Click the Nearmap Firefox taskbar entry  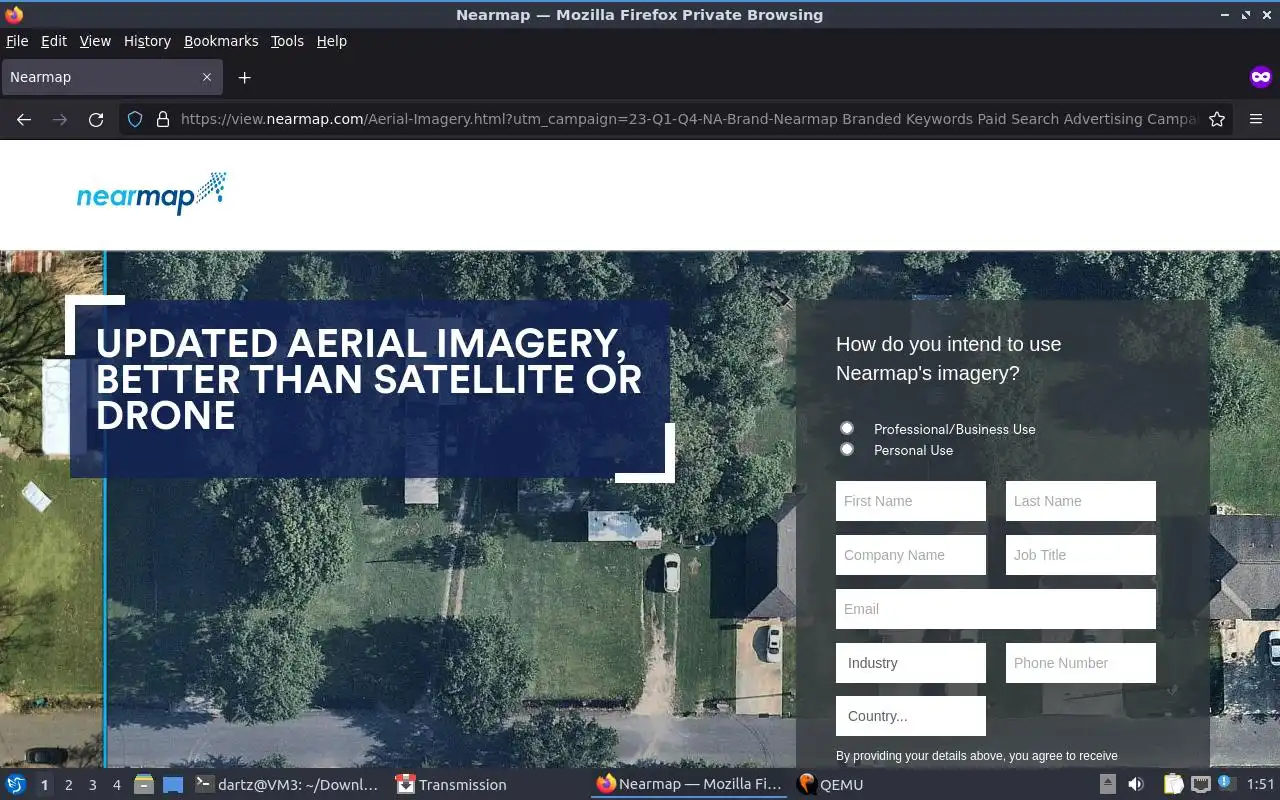coord(689,785)
